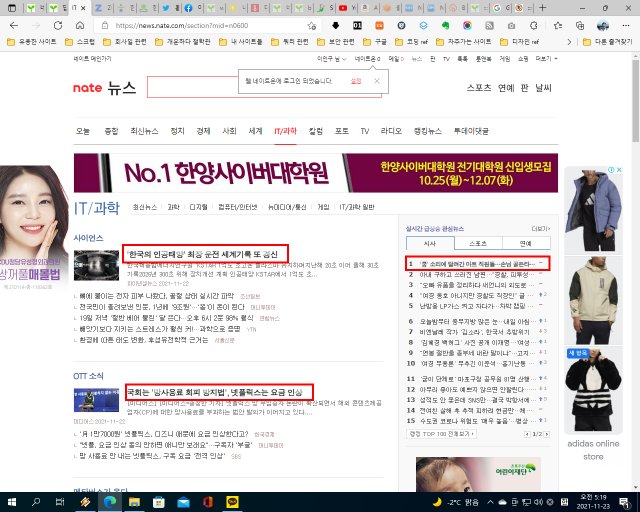The image size is (640, 512).
Task: Open the Evernote elephant extension icon
Action: [x=445, y=25]
